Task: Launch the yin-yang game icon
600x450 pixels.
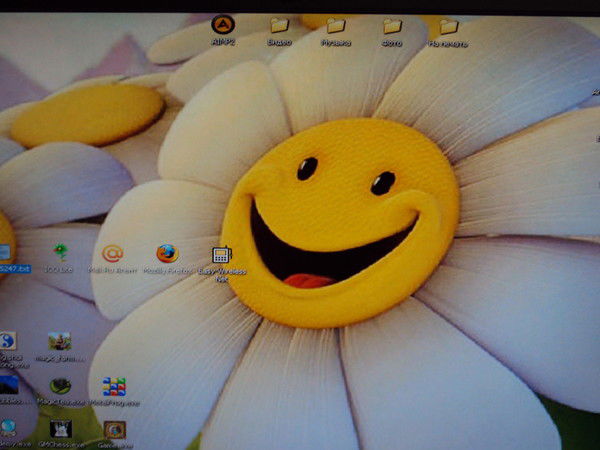Action: click(6, 341)
